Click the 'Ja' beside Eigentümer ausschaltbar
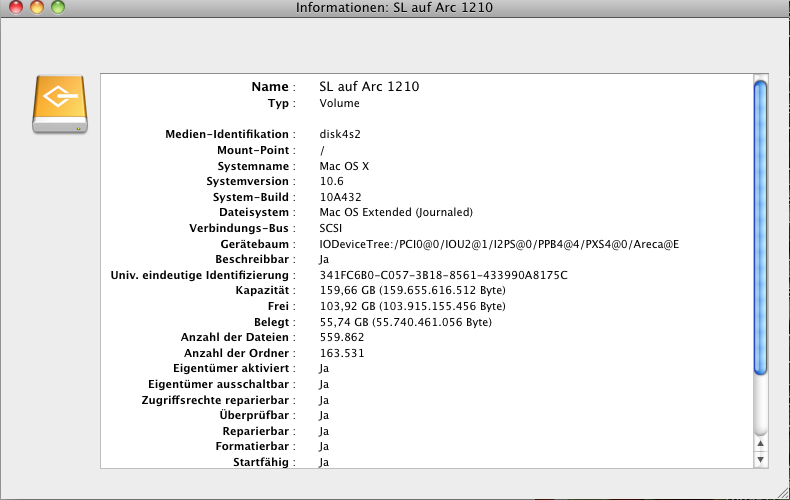The width and height of the screenshot is (790, 500). [324, 385]
